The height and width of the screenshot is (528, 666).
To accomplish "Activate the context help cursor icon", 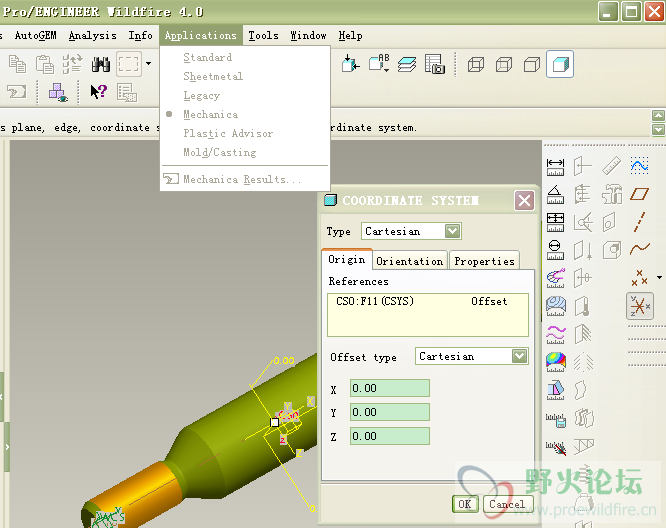I will point(99,91).
